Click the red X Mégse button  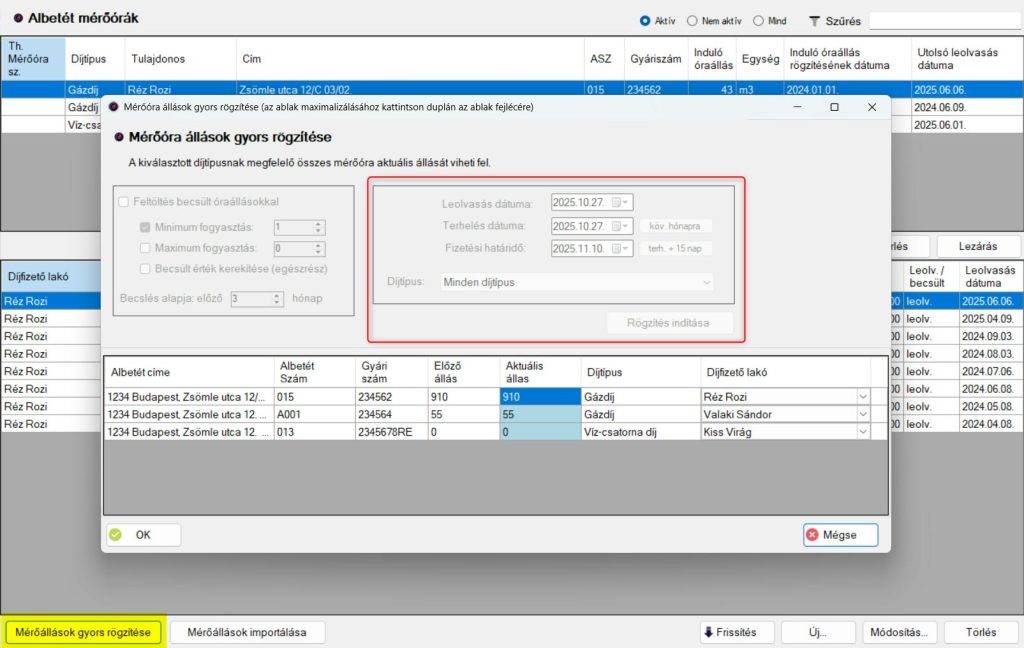[x=840, y=535]
